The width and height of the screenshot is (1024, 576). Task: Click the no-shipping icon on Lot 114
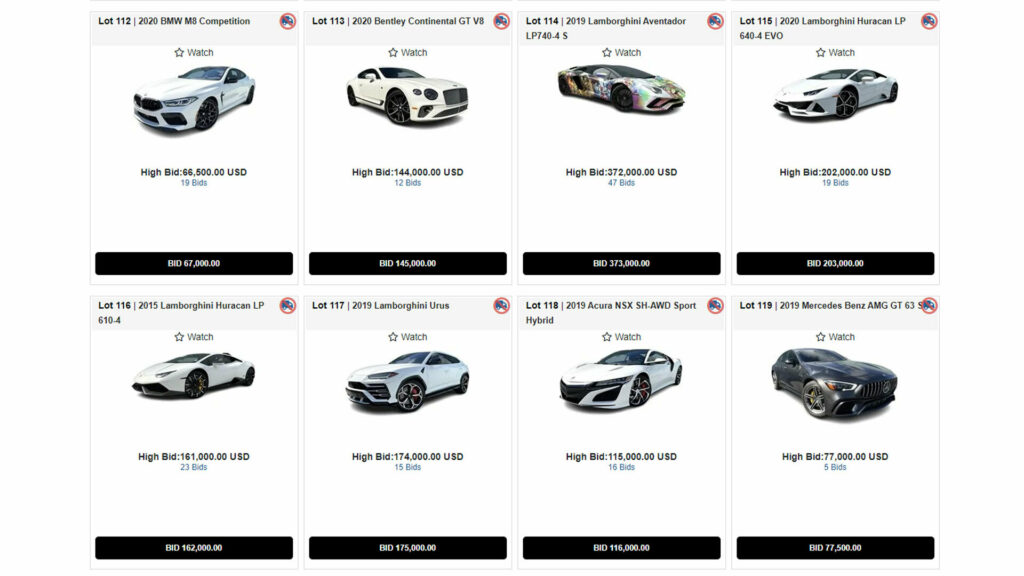715,22
